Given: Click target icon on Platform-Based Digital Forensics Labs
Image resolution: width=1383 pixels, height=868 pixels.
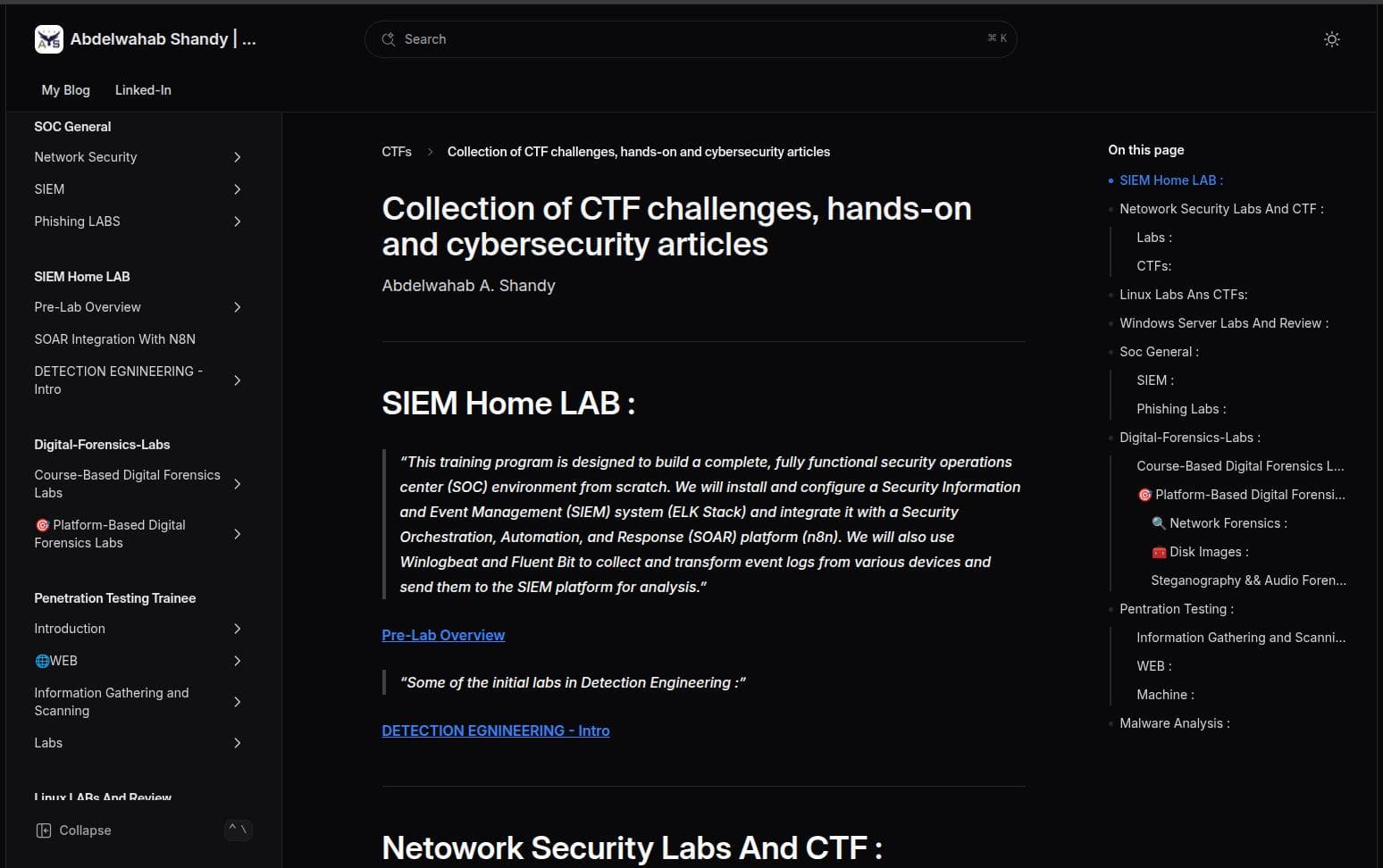Looking at the screenshot, I should coord(42,525).
